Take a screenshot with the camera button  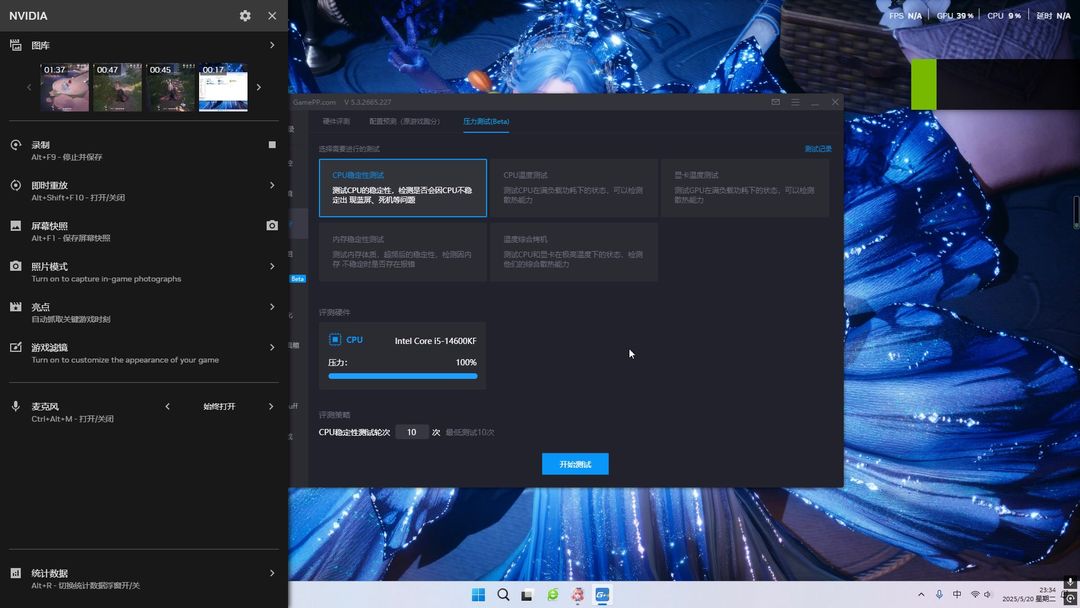click(x=272, y=226)
